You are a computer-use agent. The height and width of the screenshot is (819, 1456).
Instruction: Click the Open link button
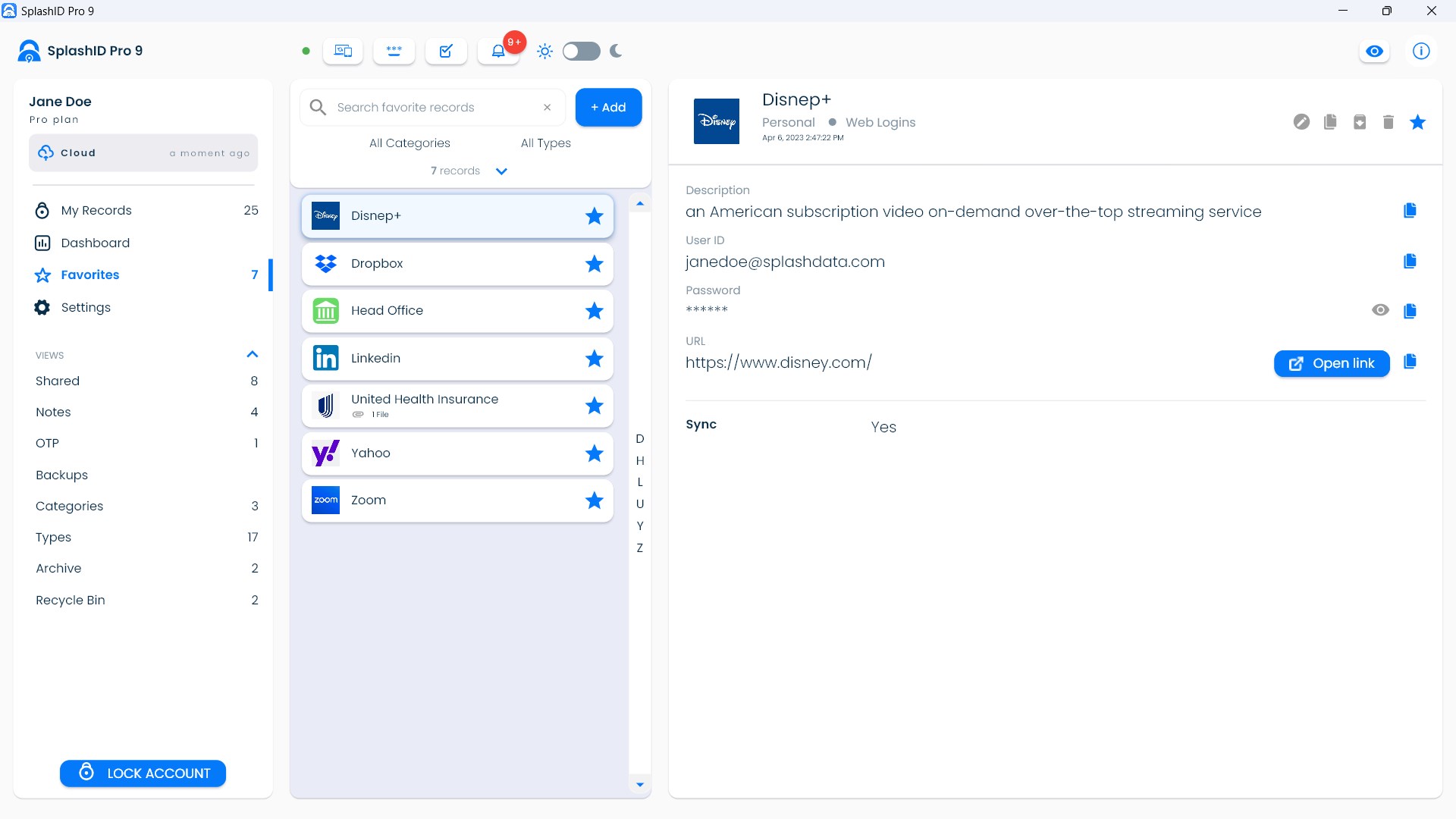pos(1332,363)
